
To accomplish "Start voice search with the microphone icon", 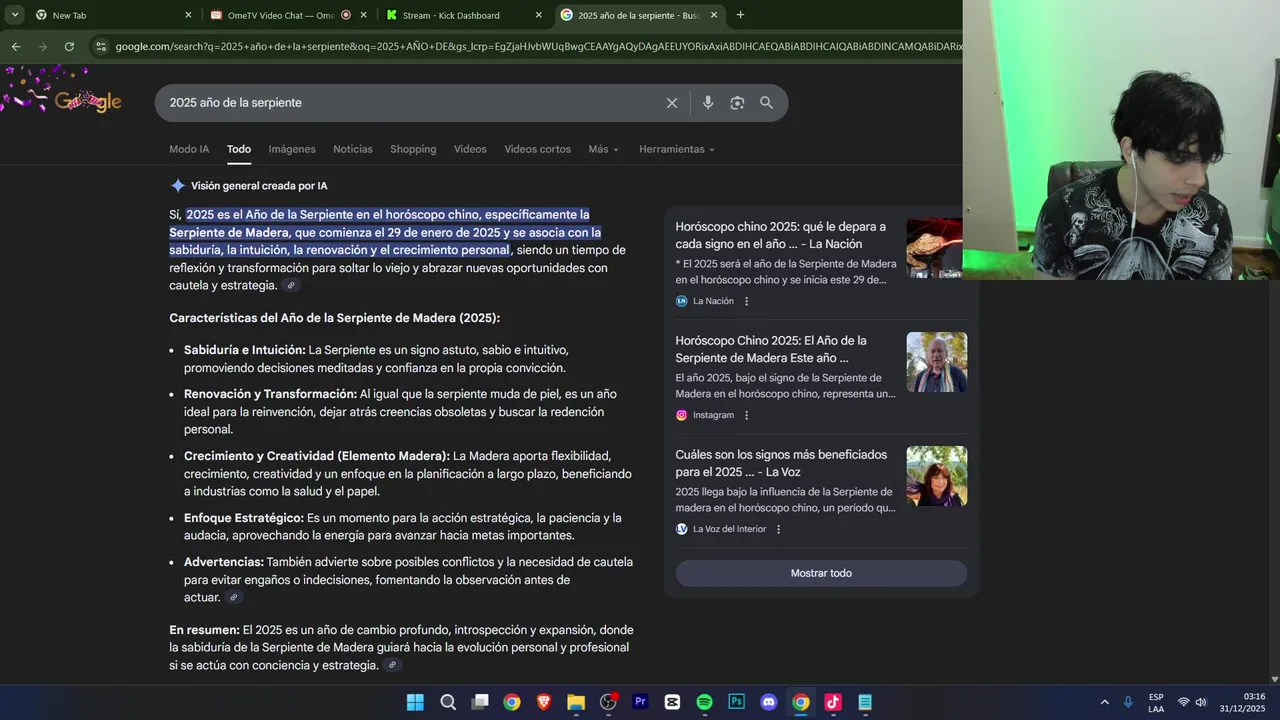I will coord(708,103).
